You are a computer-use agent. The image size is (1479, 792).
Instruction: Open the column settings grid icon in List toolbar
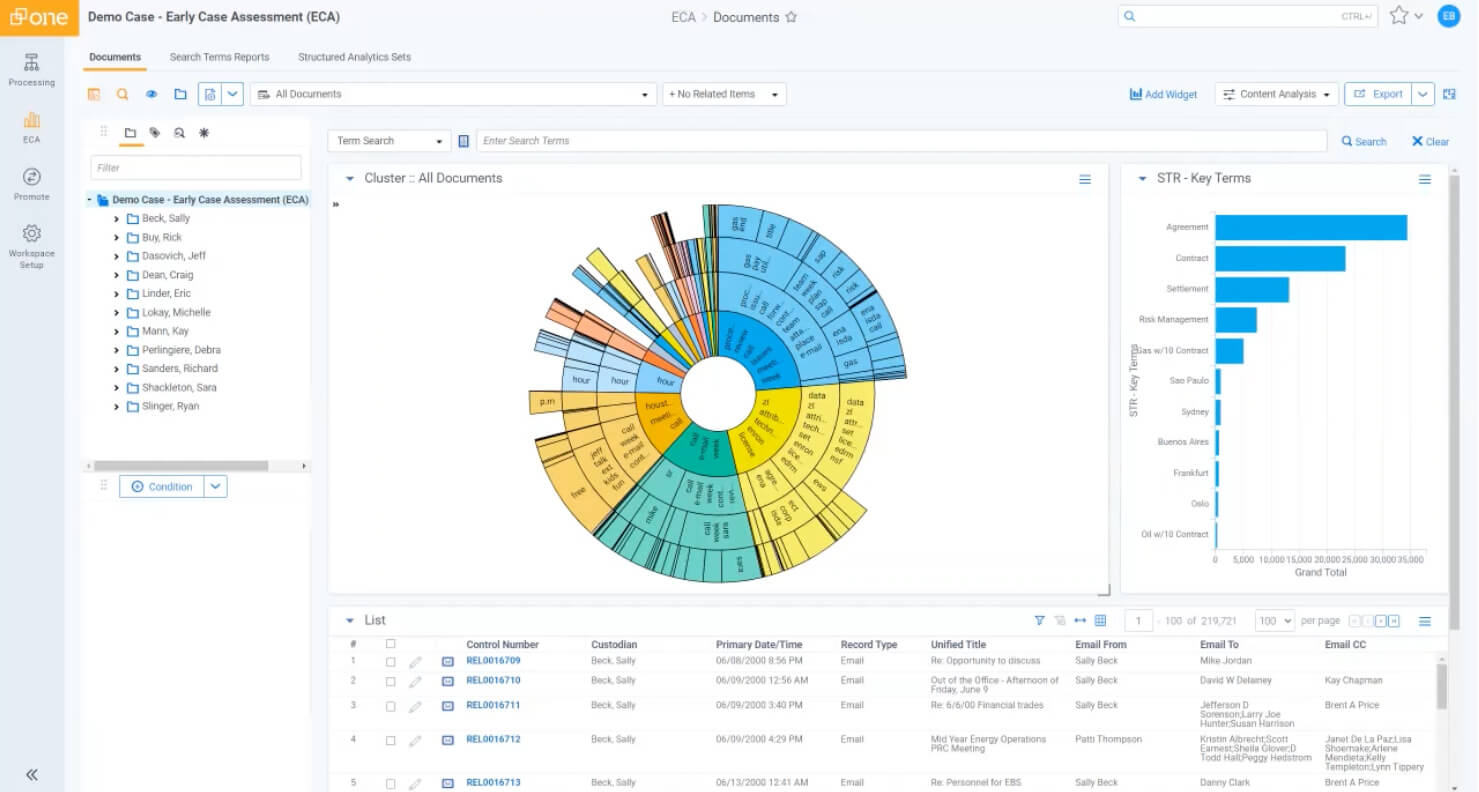[1099, 620]
